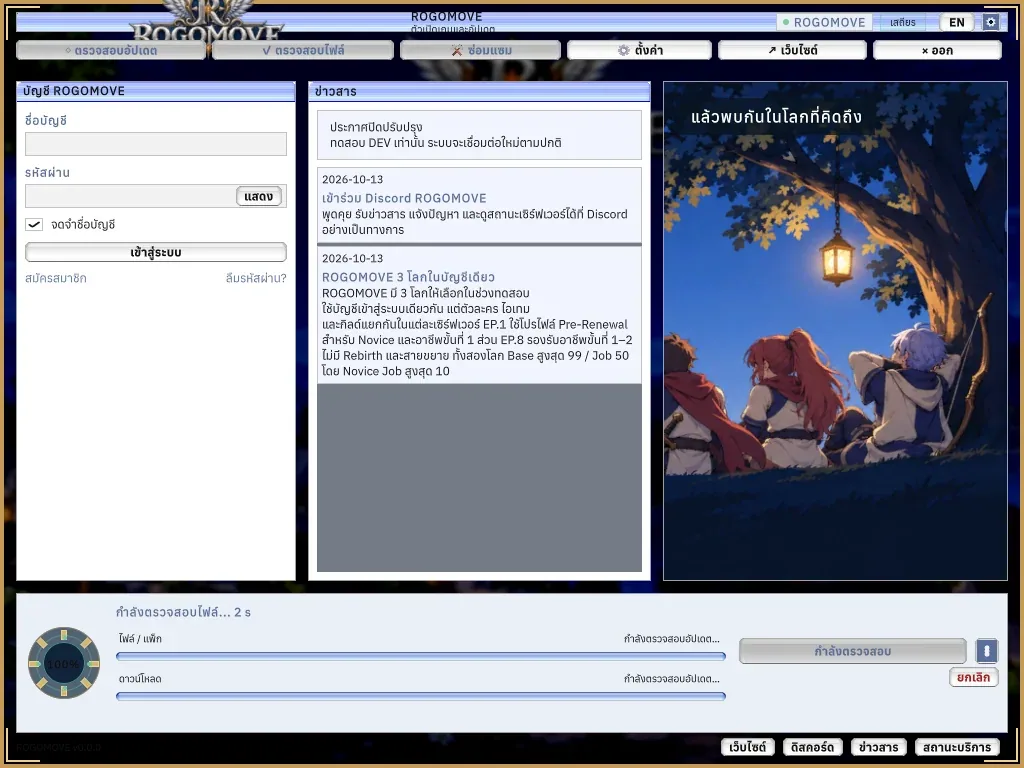The image size is (1024, 768).
Task: Click the circular 100% progress gauge
Action: (63, 664)
